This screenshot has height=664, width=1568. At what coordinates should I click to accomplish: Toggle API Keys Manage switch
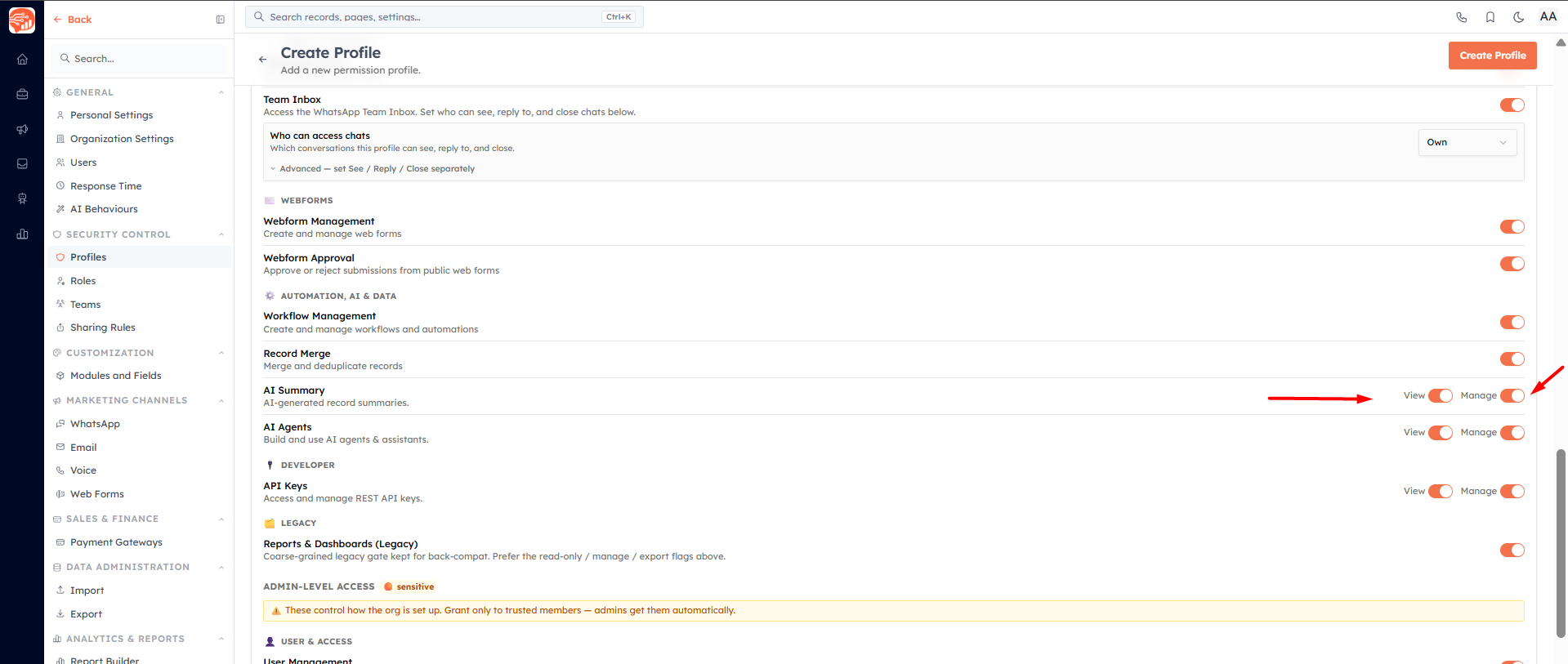point(1512,492)
